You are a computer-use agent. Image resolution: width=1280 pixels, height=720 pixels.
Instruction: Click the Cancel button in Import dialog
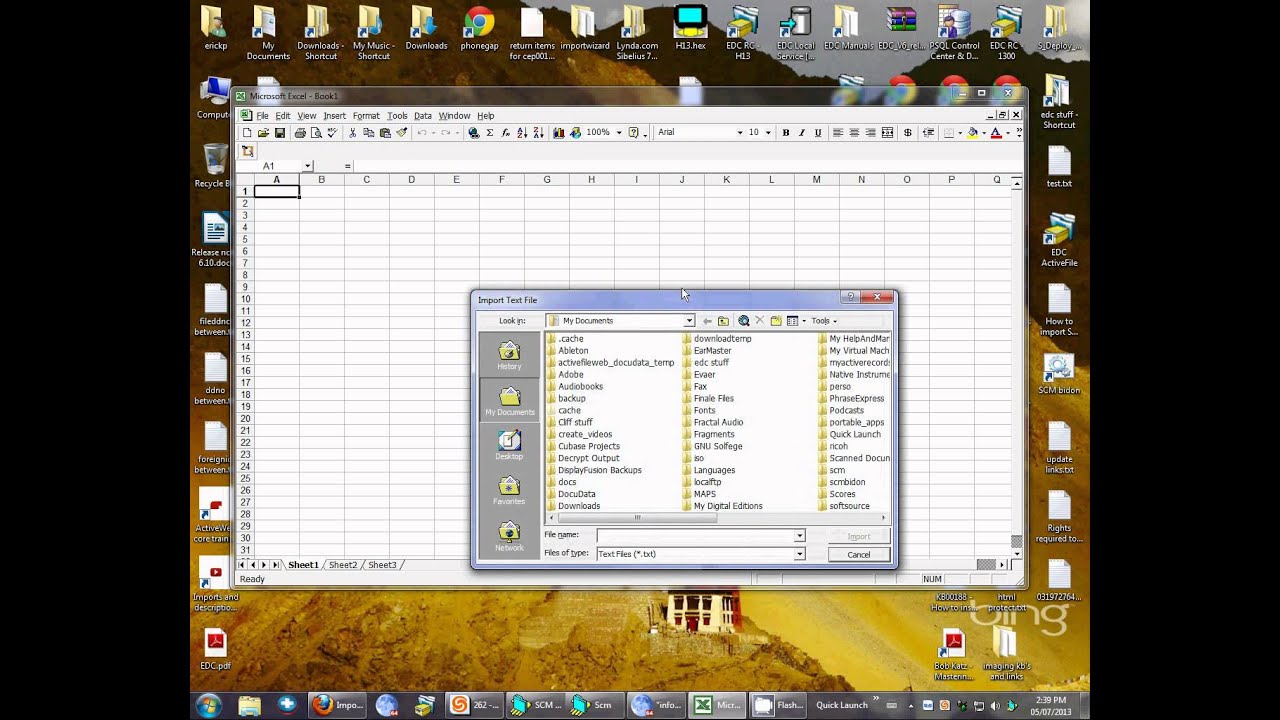pos(859,554)
